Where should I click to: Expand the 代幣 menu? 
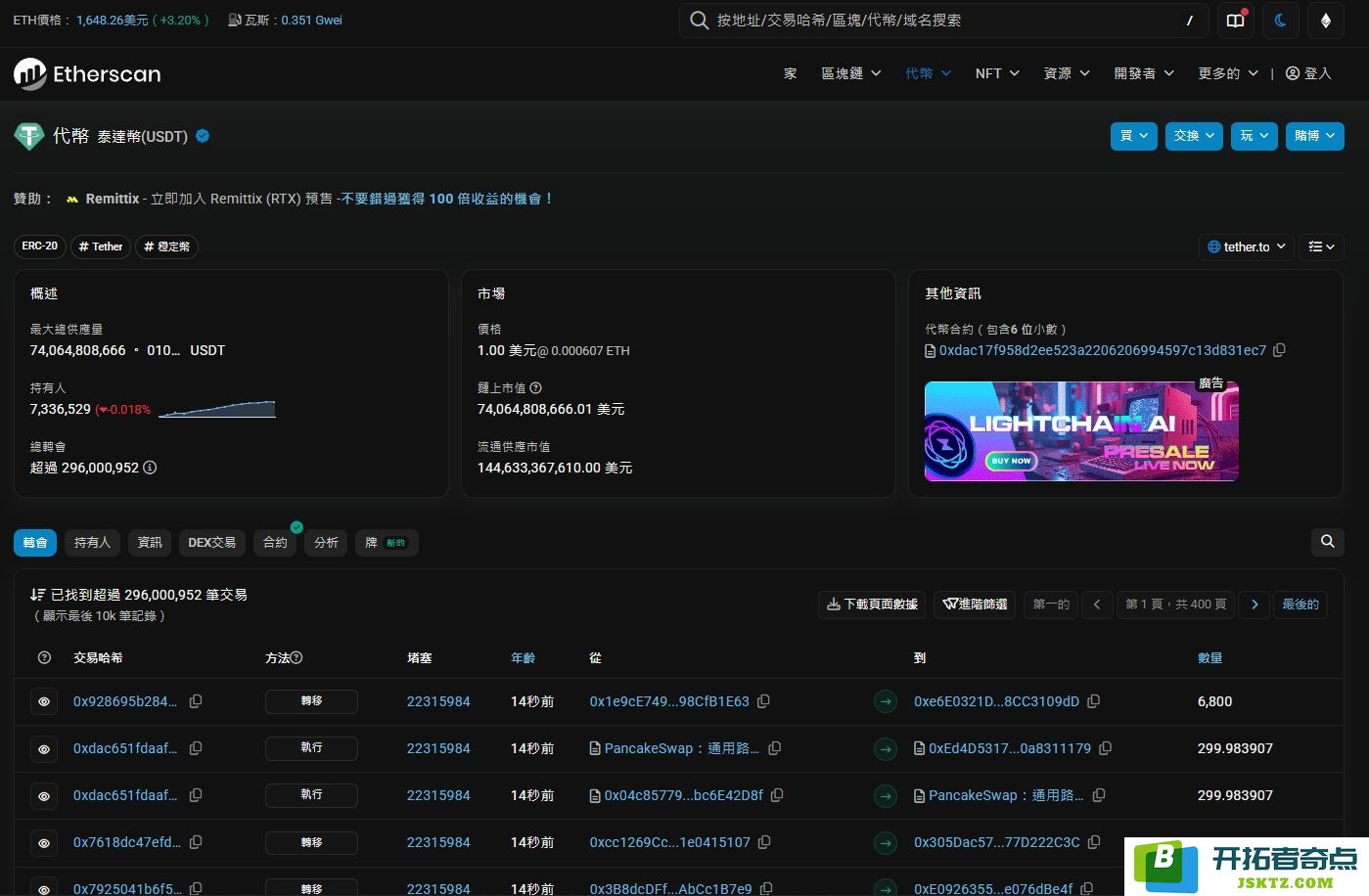[928, 73]
